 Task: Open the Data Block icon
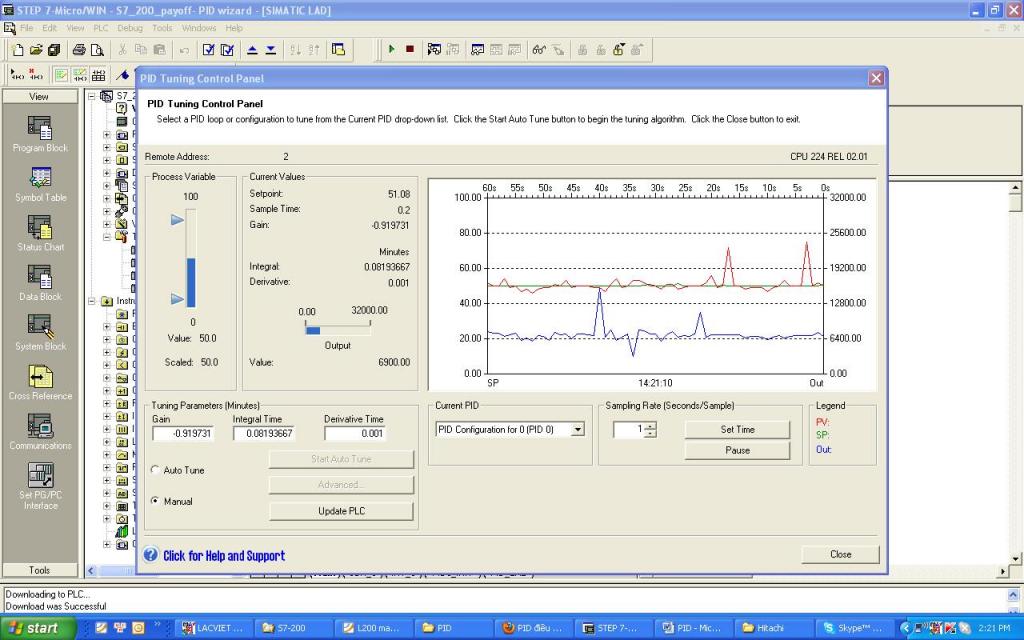40,277
